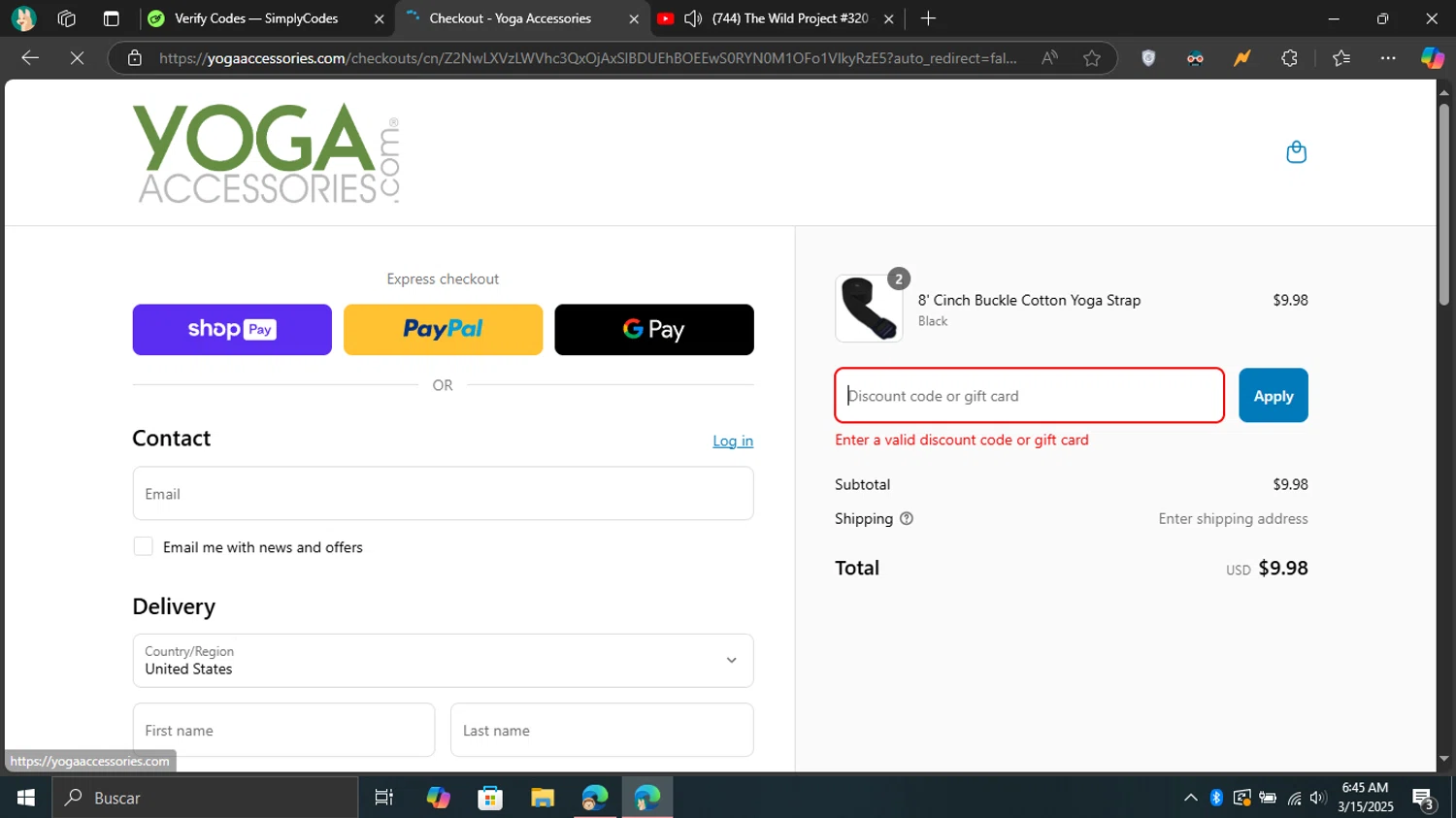The image size is (1456, 818).
Task: Go back with the back arrow
Action: coord(30,58)
